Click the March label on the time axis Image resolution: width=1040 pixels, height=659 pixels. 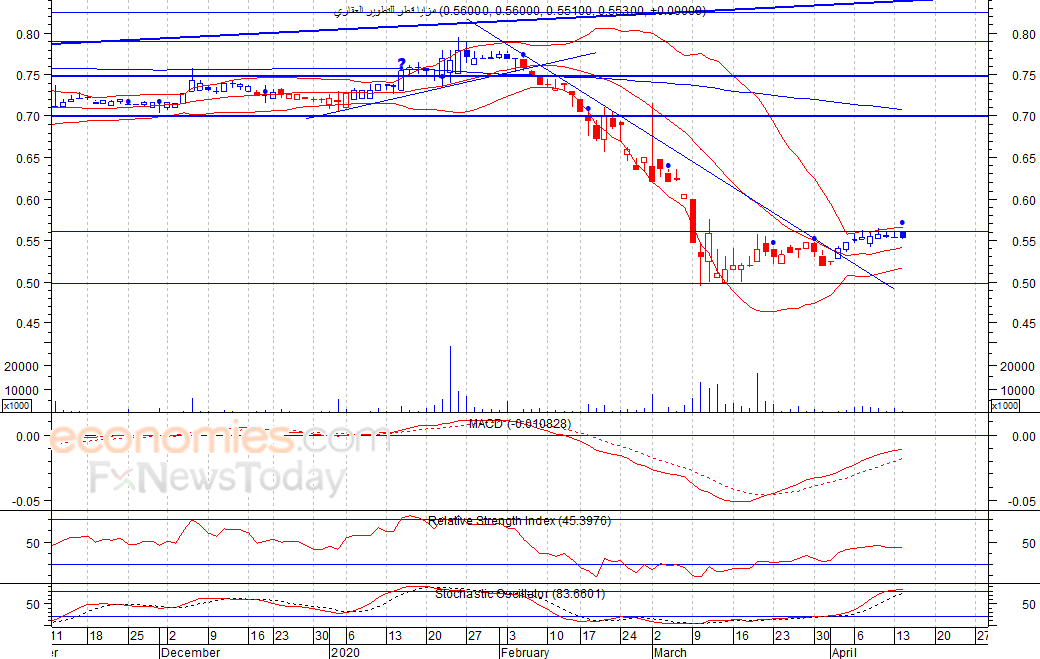pos(670,652)
